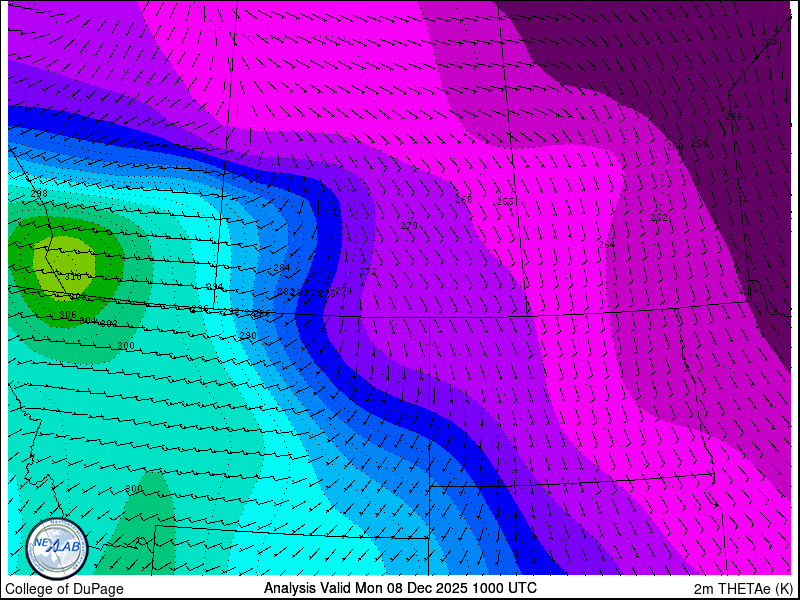Select the 274 contour label
The image size is (800, 600).
[x=344, y=291]
